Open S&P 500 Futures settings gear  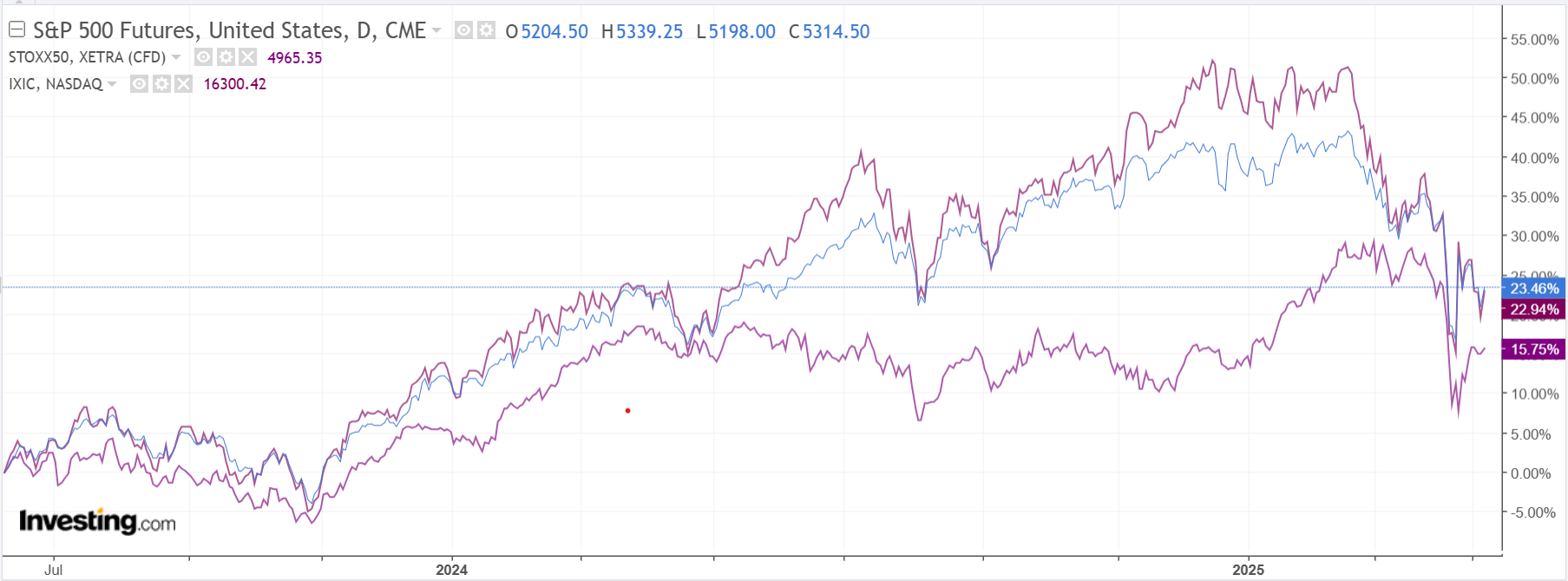pyautogui.click(x=486, y=30)
